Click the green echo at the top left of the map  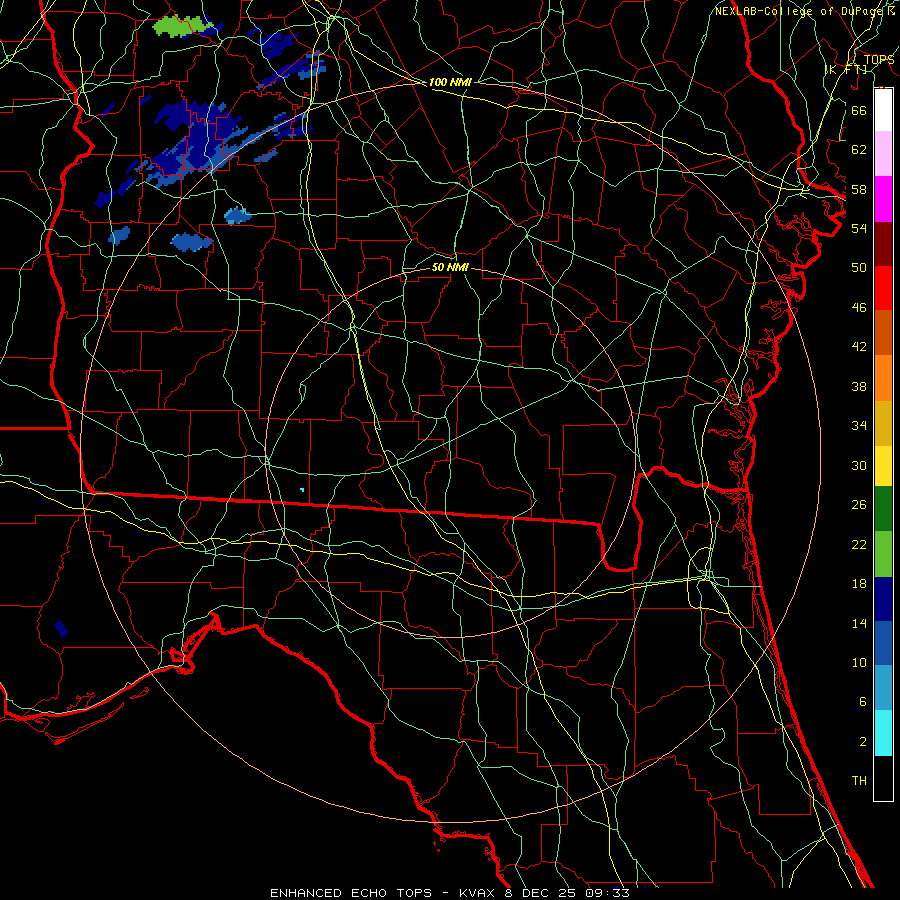click(183, 26)
